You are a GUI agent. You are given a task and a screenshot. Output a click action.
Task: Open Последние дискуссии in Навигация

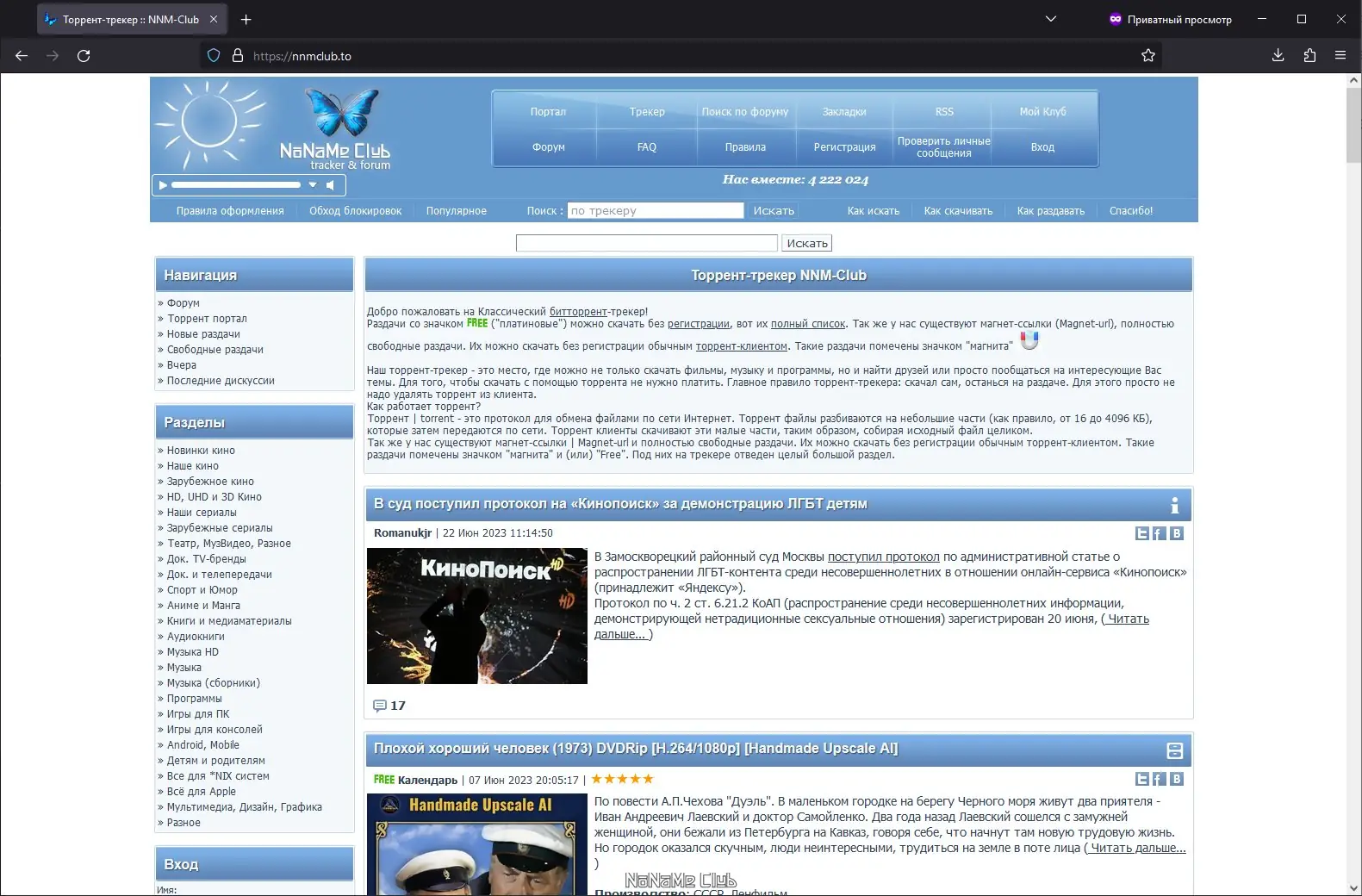click(221, 381)
